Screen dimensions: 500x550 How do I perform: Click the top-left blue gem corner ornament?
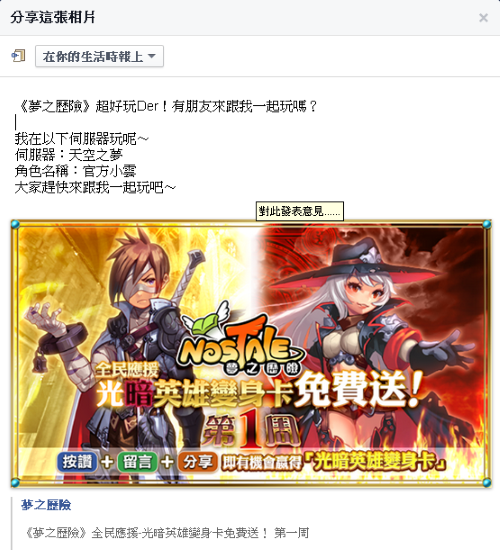pos(15,224)
